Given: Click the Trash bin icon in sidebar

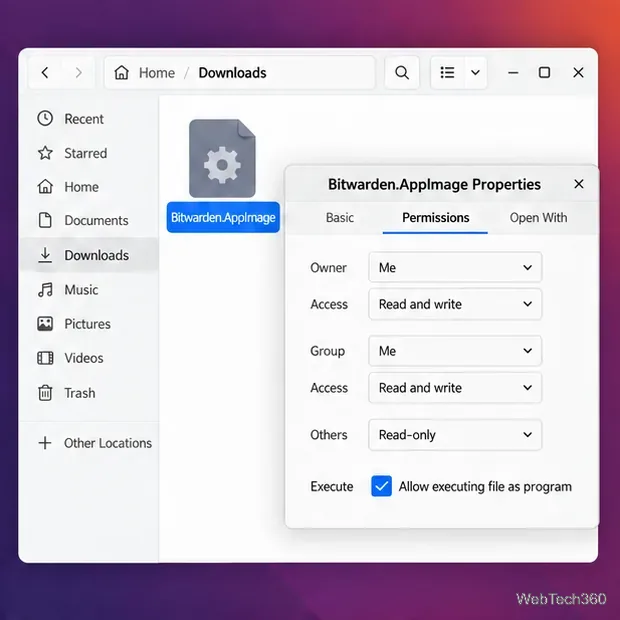Looking at the screenshot, I should 45,393.
